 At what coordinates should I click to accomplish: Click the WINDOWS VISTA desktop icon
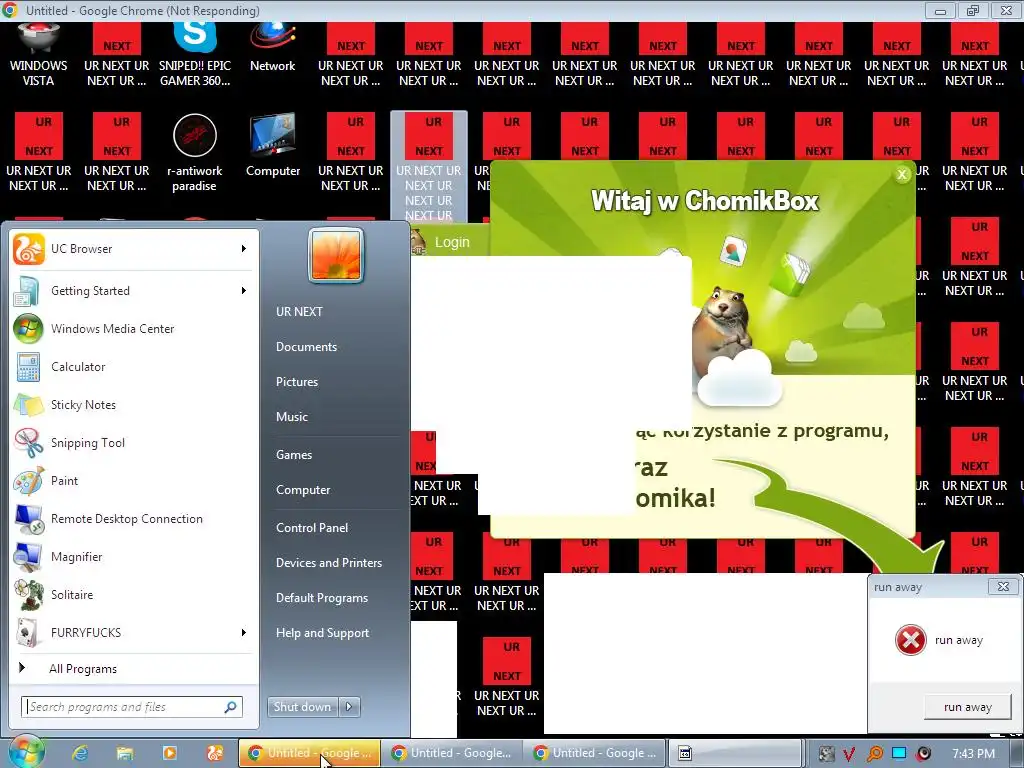39,56
